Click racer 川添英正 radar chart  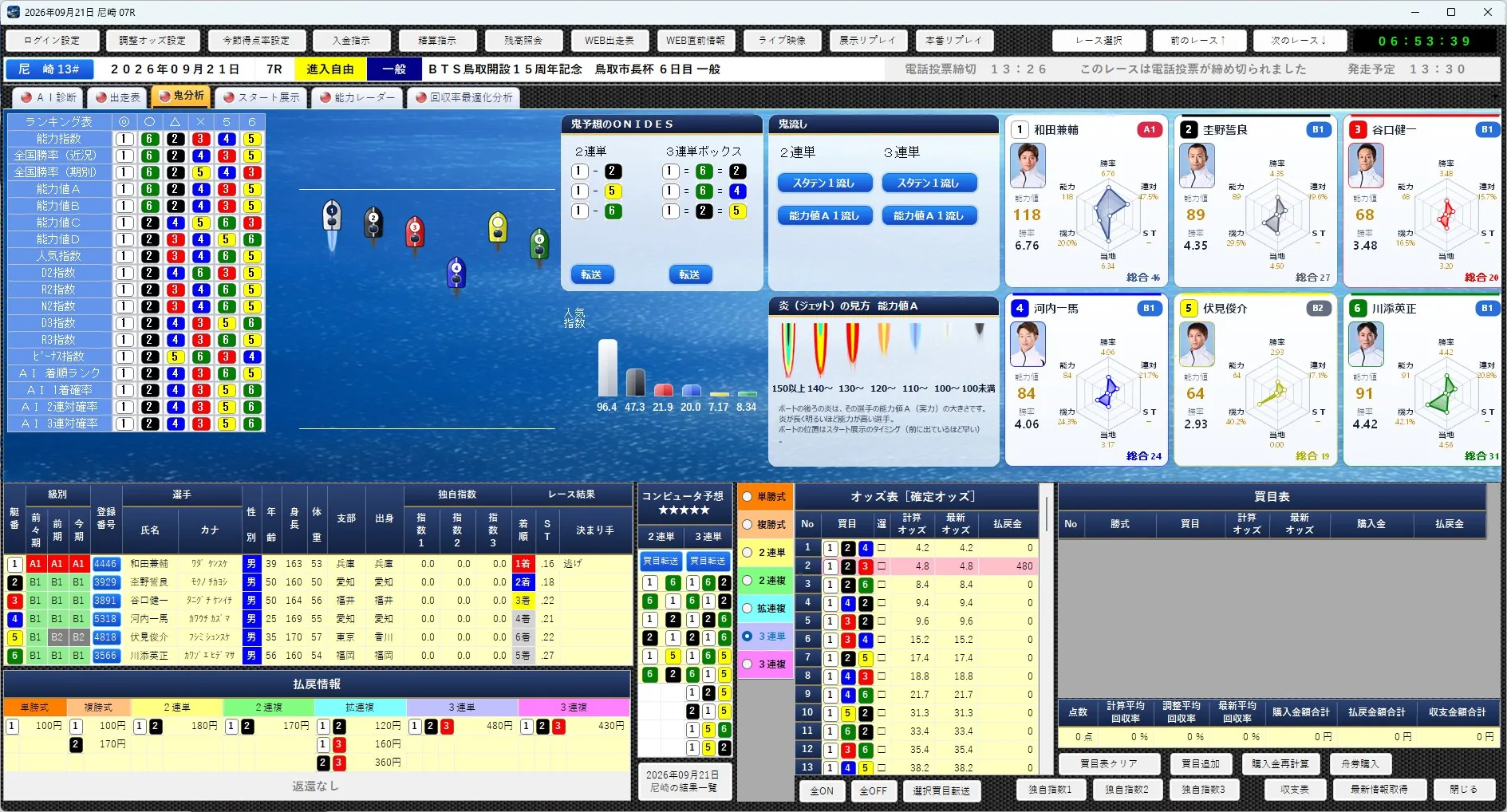tap(1446, 392)
